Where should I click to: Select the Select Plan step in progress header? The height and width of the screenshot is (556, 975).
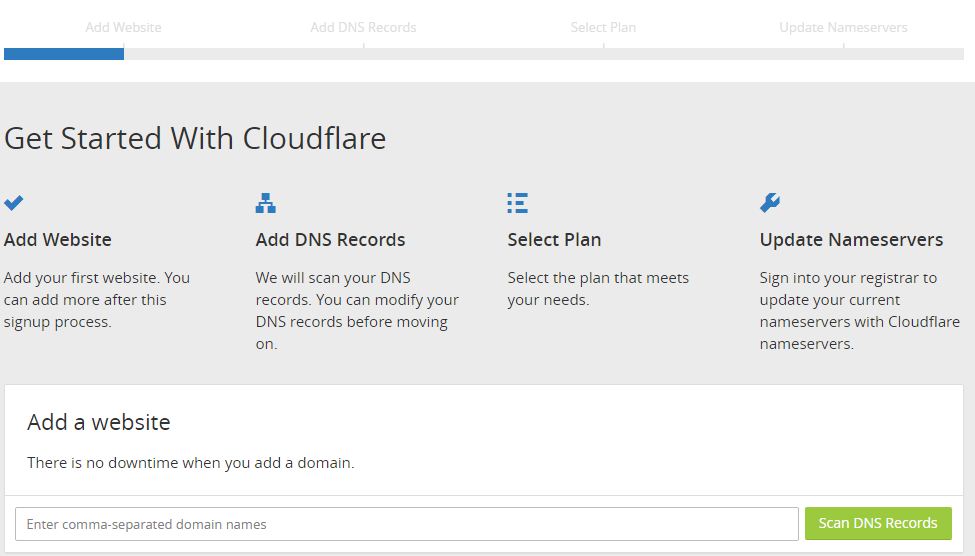tap(603, 27)
